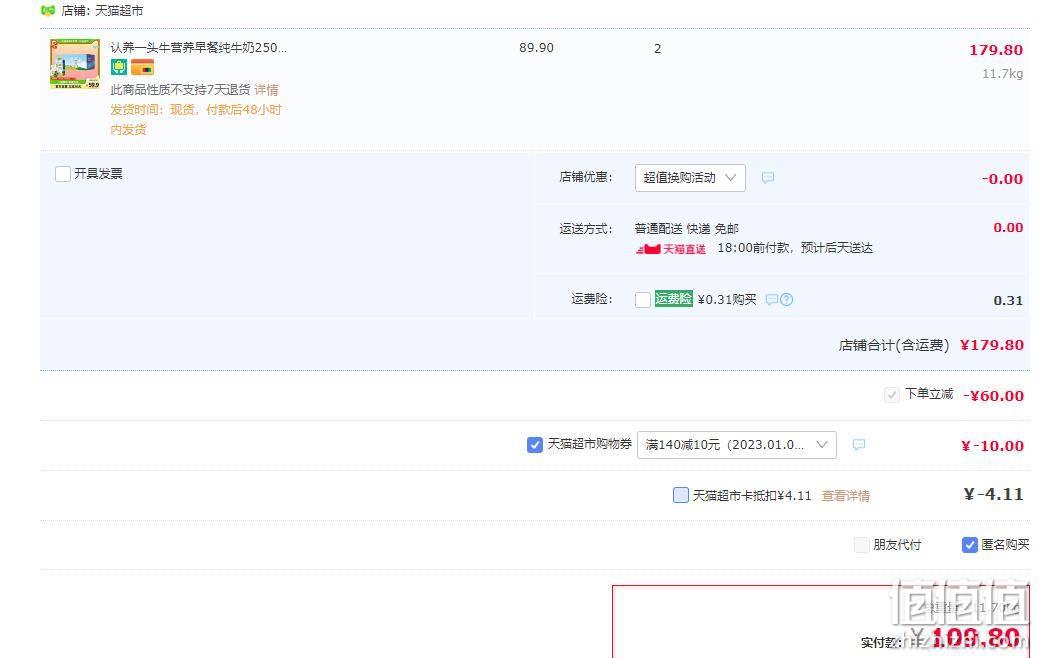Click the weight text 11.7kg

point(1003,74)
